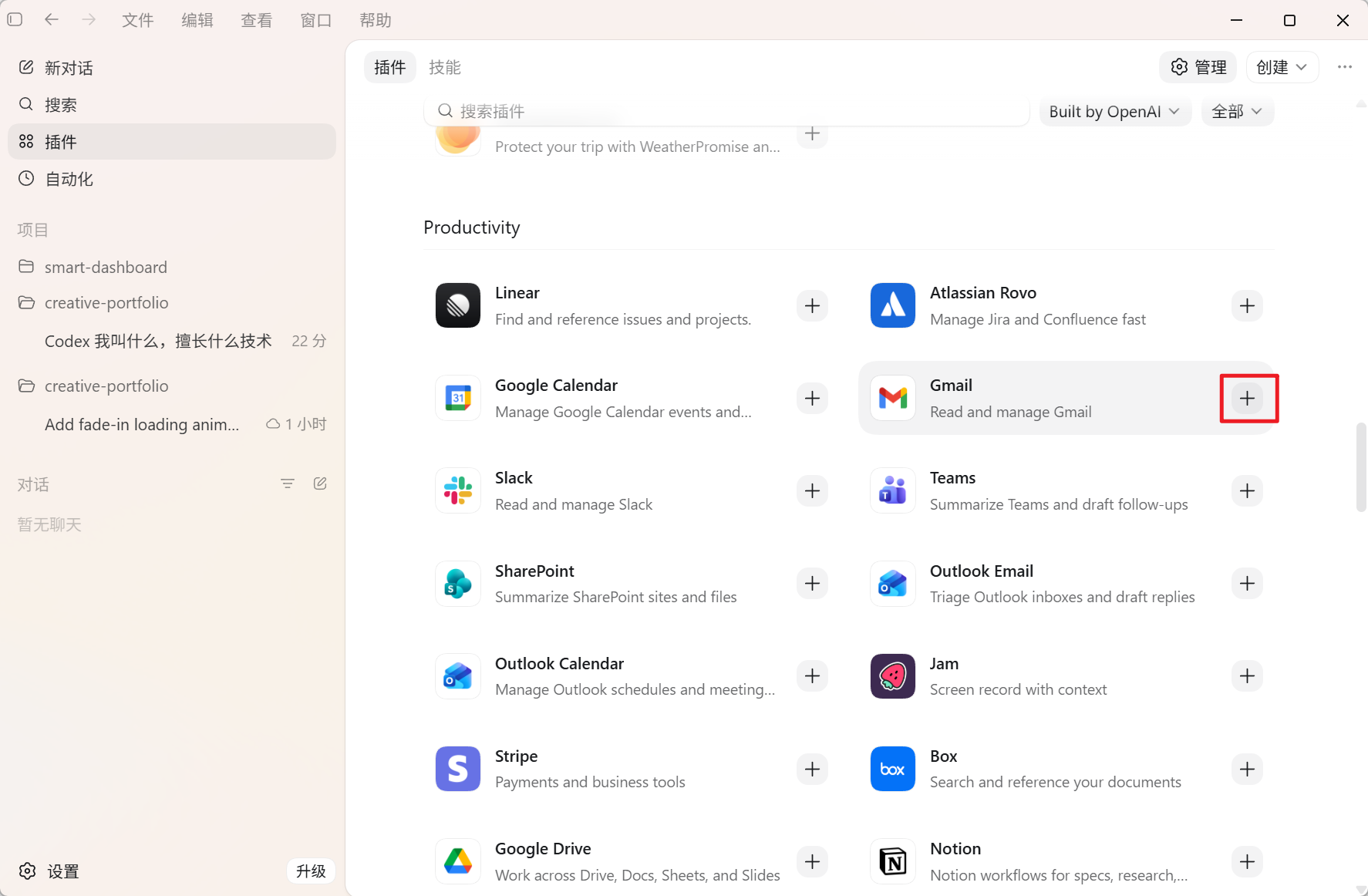Add the Outlook Email plugin
Image resolution: width=1368 pixels, height=896 pixels.
pos(1247,584)
